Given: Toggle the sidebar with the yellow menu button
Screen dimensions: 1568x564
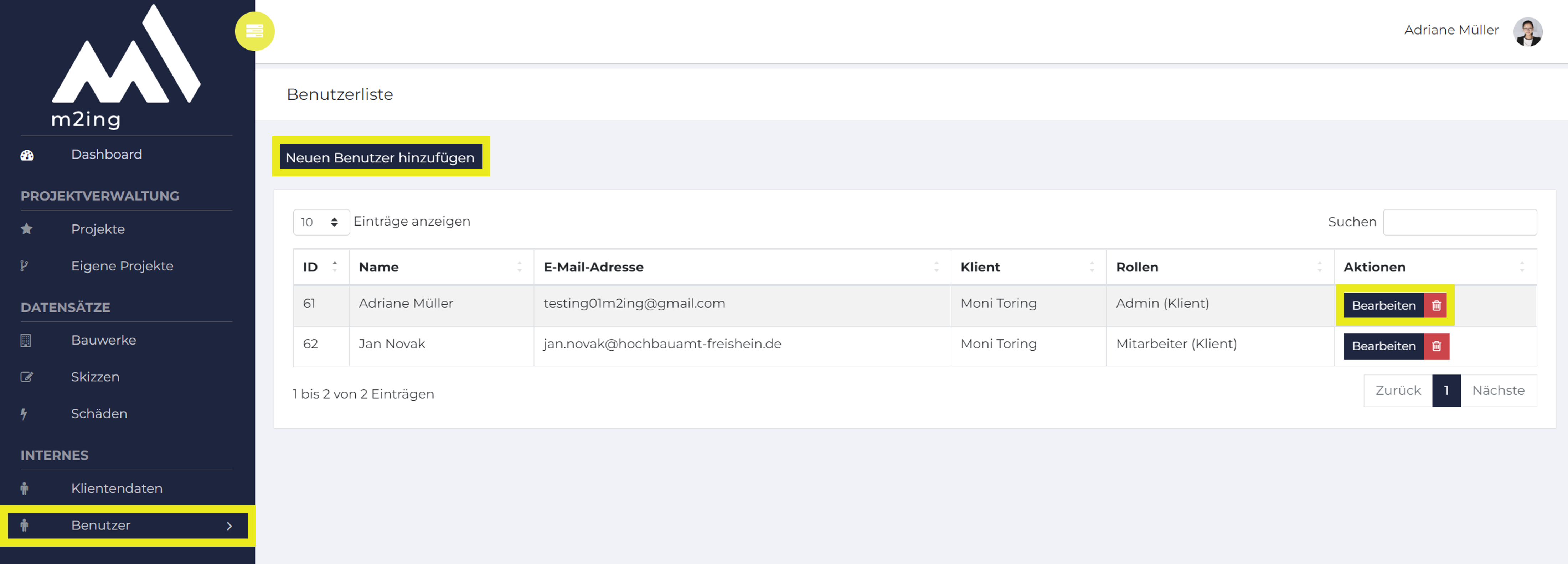Looking at the screenshot, I should (x=254, y=31).
